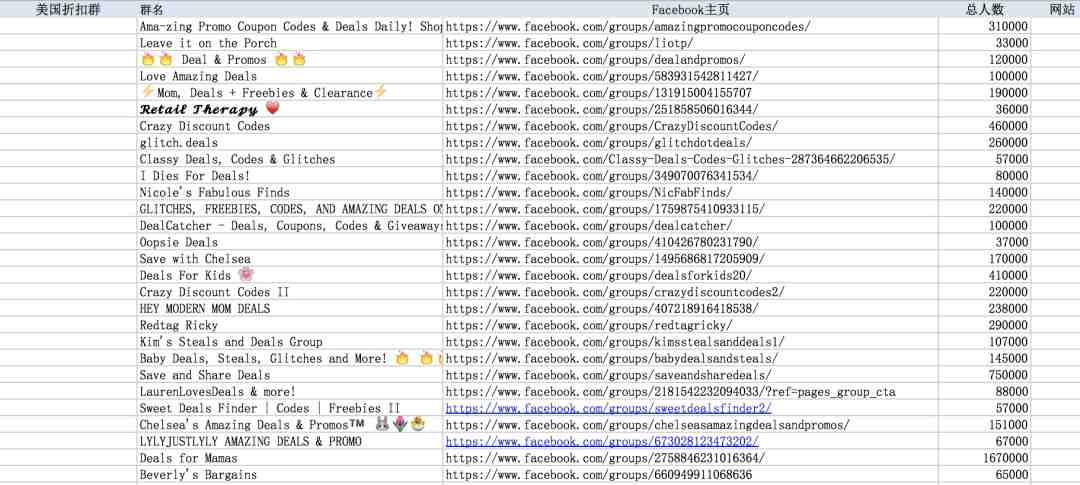
Task: Select the Facebook主页 column header
Action: (x=690, y=9)
